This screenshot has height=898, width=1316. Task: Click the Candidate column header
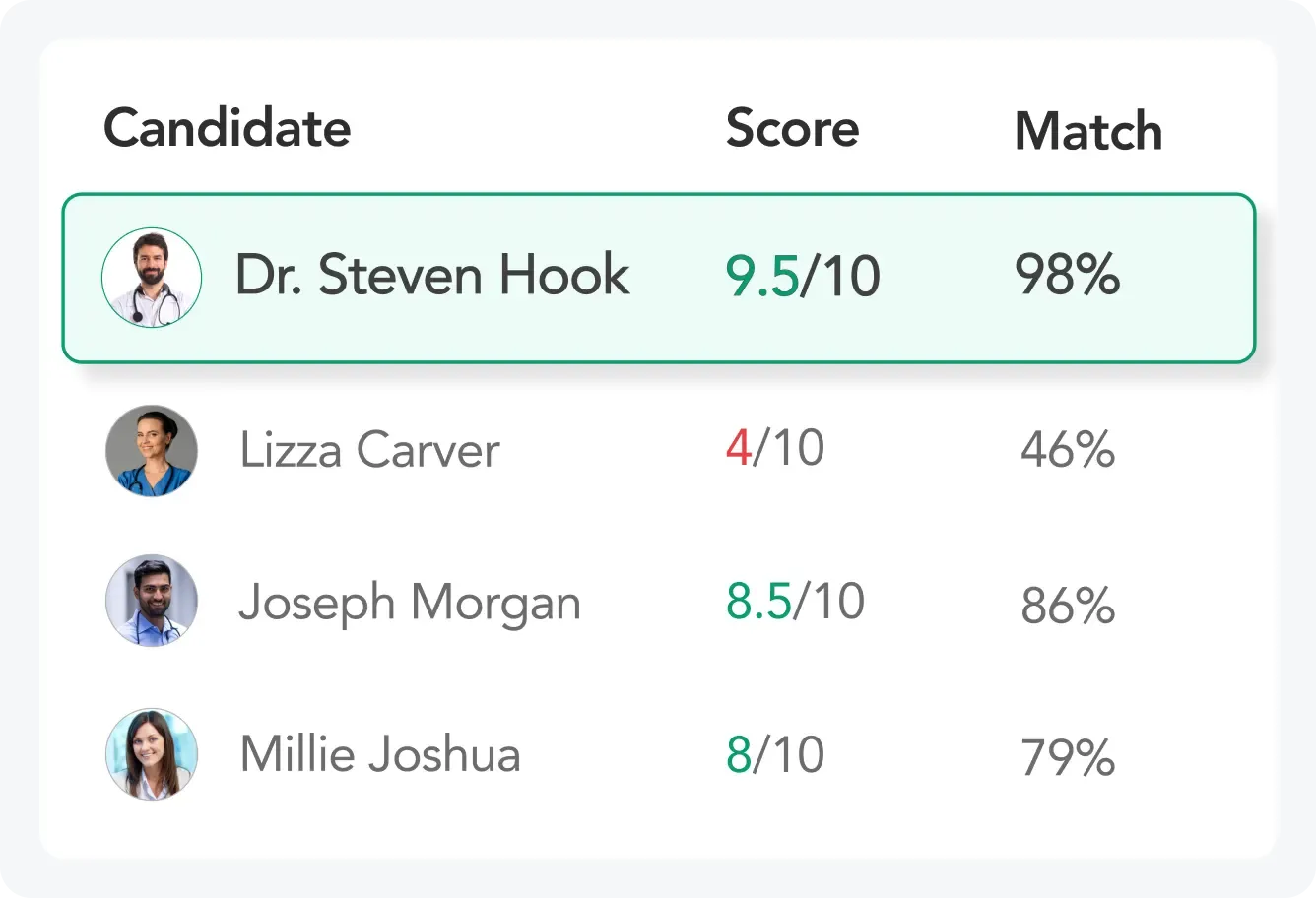click(228, 128)
